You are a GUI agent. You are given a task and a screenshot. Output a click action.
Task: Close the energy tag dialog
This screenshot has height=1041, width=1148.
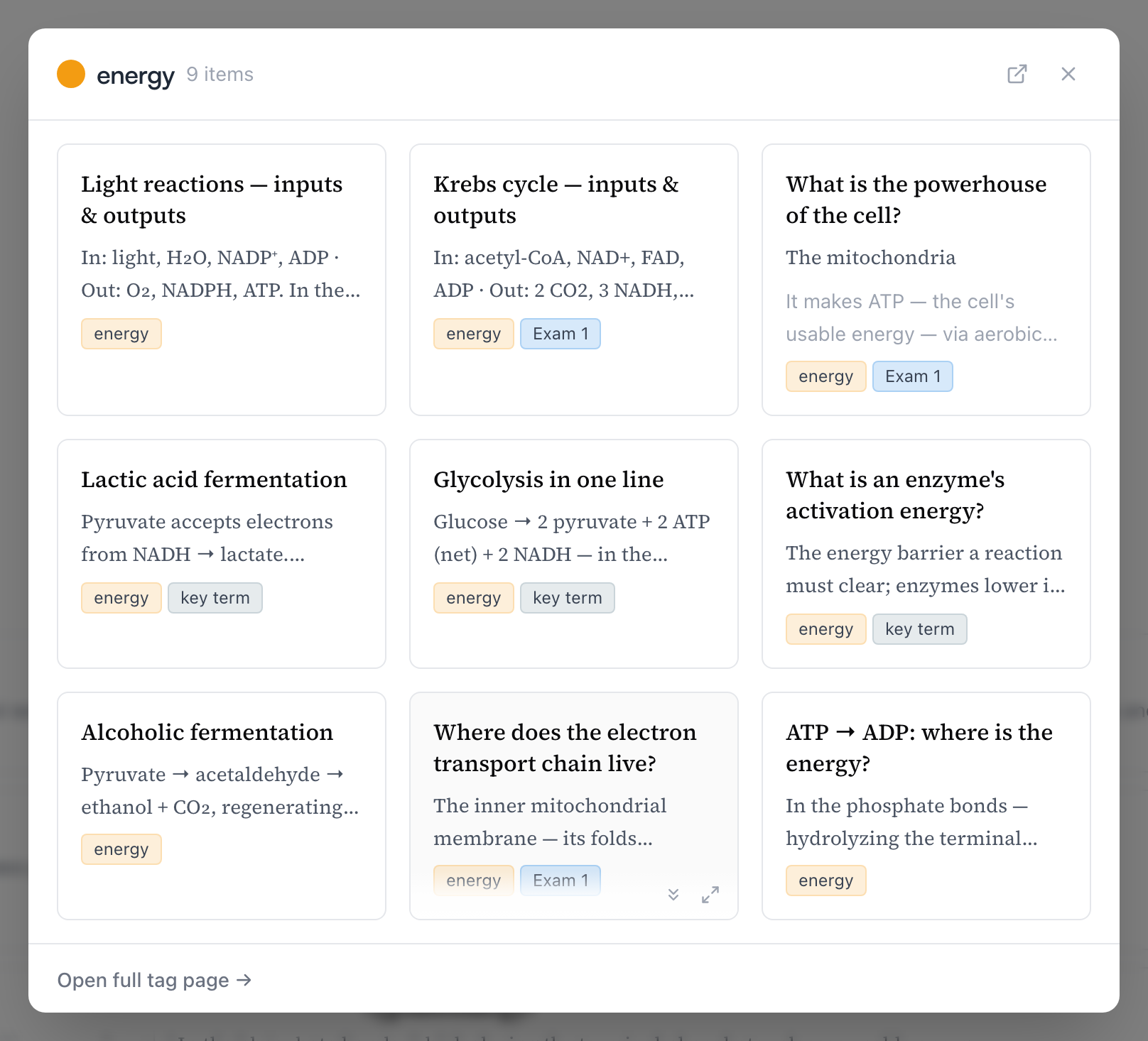pyautogui.click(x=1068, y=74)
